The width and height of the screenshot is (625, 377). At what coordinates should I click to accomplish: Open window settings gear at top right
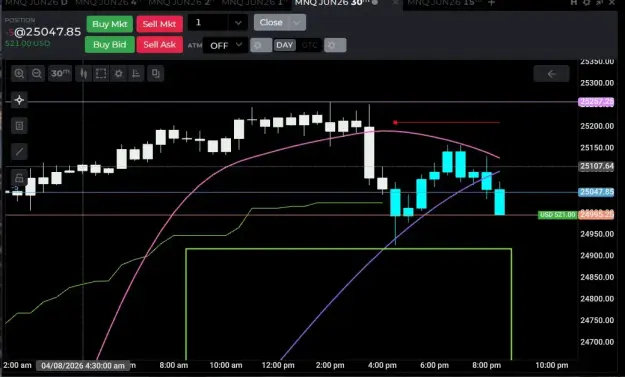[586, 3]
